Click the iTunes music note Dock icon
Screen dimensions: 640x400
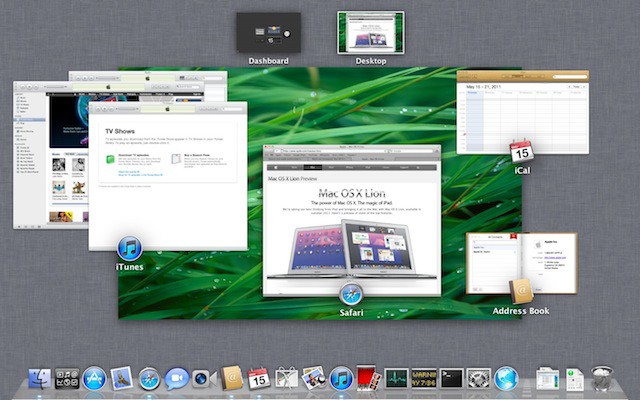(341, 378)
